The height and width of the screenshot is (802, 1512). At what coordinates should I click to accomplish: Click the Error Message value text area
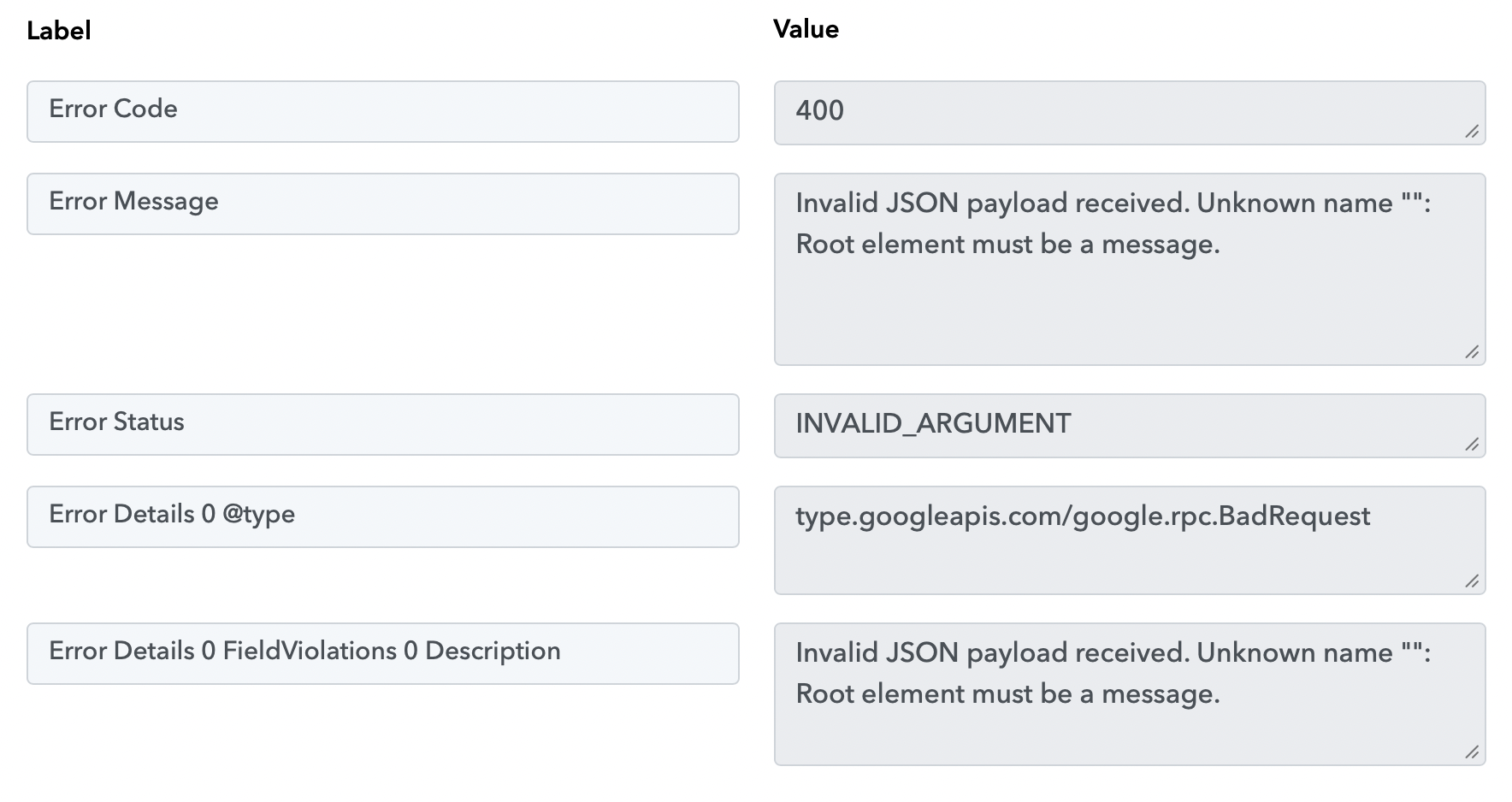(1130, 269)
